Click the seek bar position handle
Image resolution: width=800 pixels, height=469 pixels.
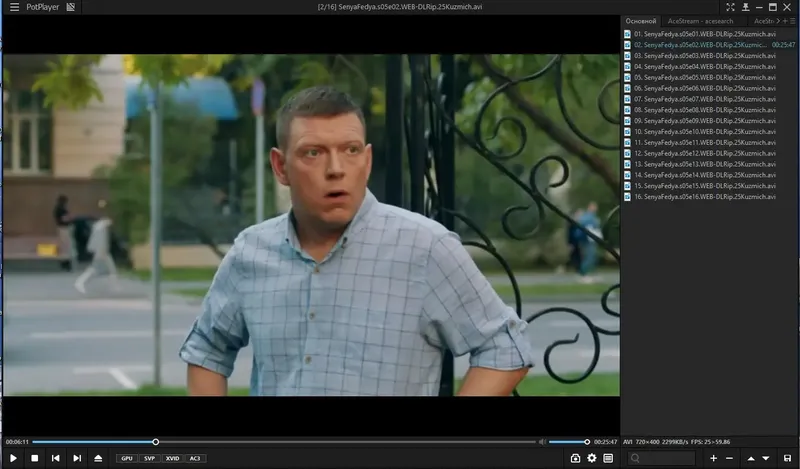click(156, 442)
